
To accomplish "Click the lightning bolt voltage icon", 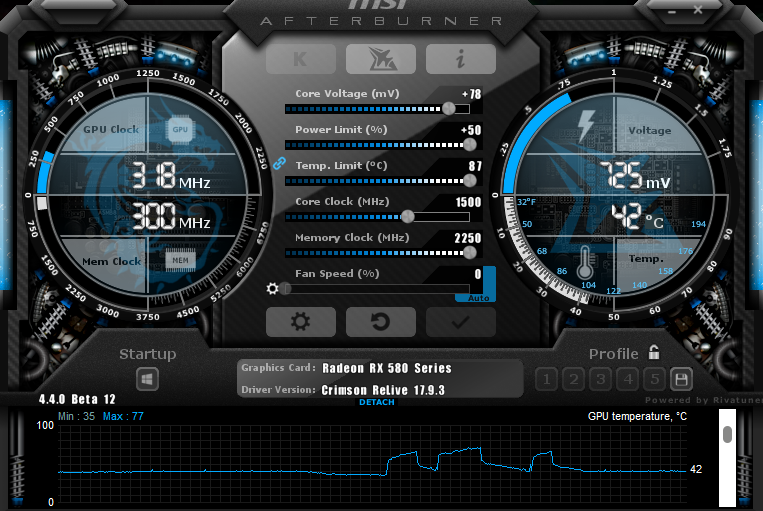I will (x=586, y=126).
